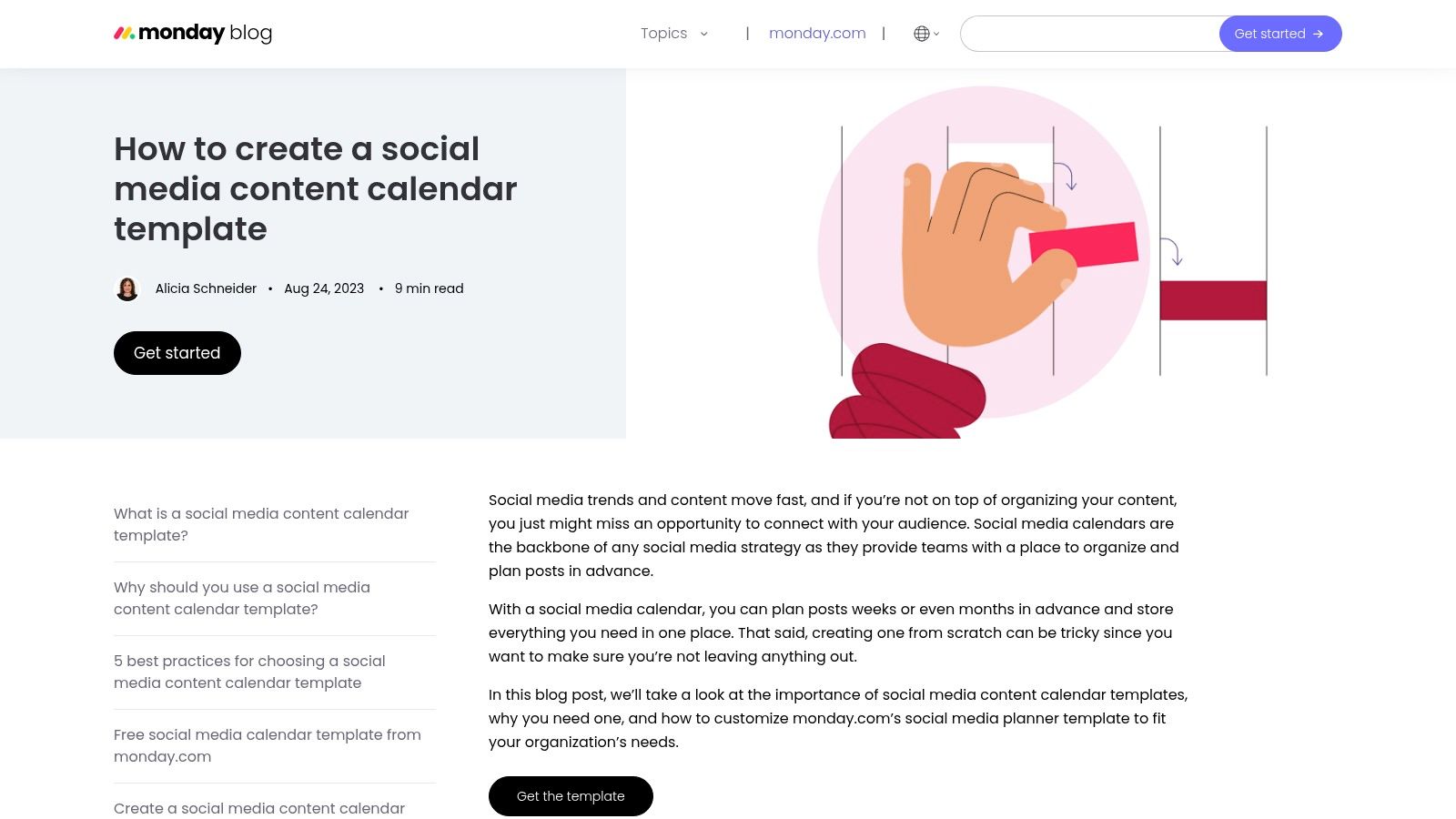Expand language options chevron beside globe

click(x=936, y=34)
